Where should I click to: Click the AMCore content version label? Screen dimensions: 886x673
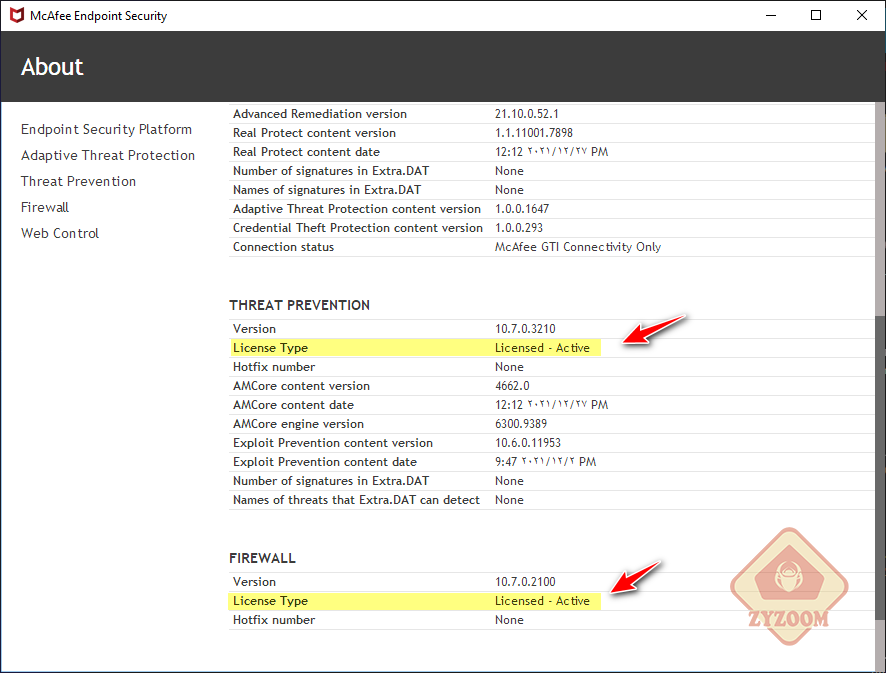[302, 386]
